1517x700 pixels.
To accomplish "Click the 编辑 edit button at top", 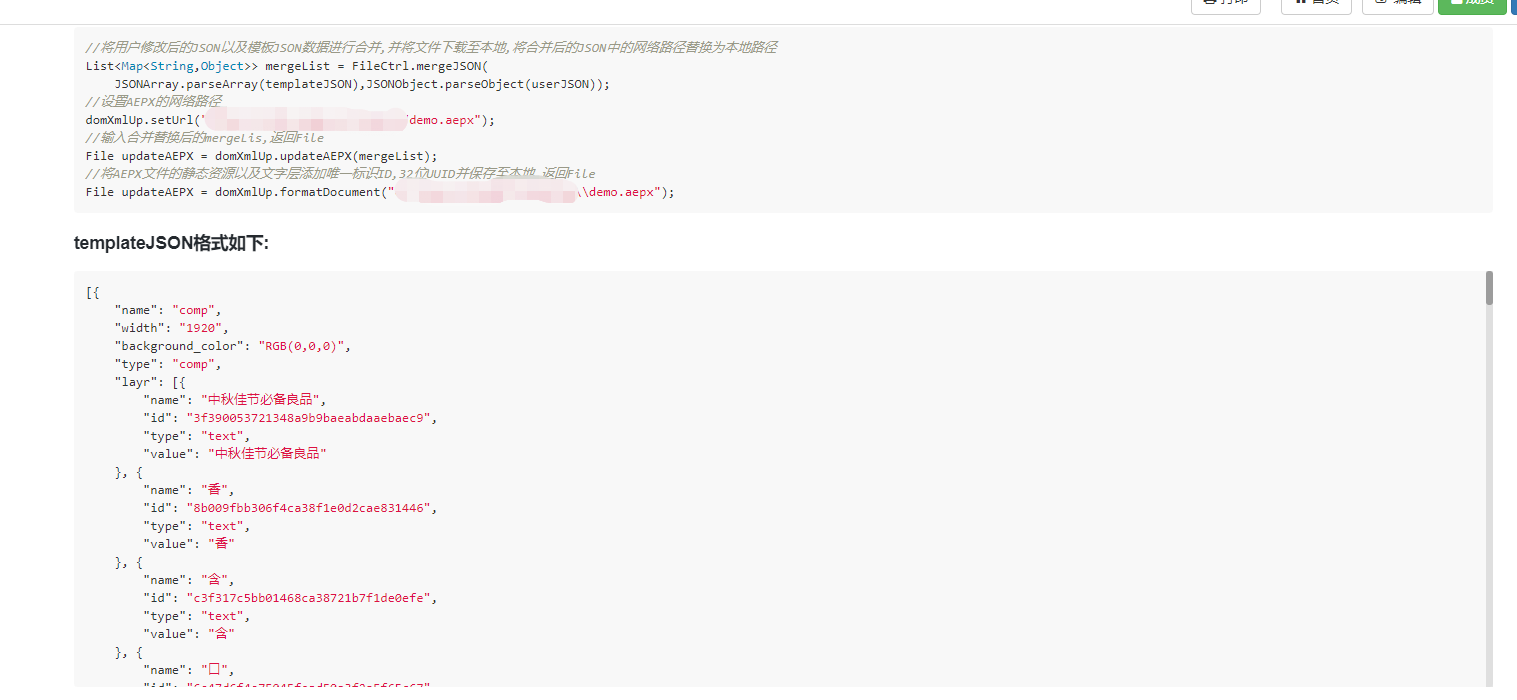I will (x=1398, y=5).
